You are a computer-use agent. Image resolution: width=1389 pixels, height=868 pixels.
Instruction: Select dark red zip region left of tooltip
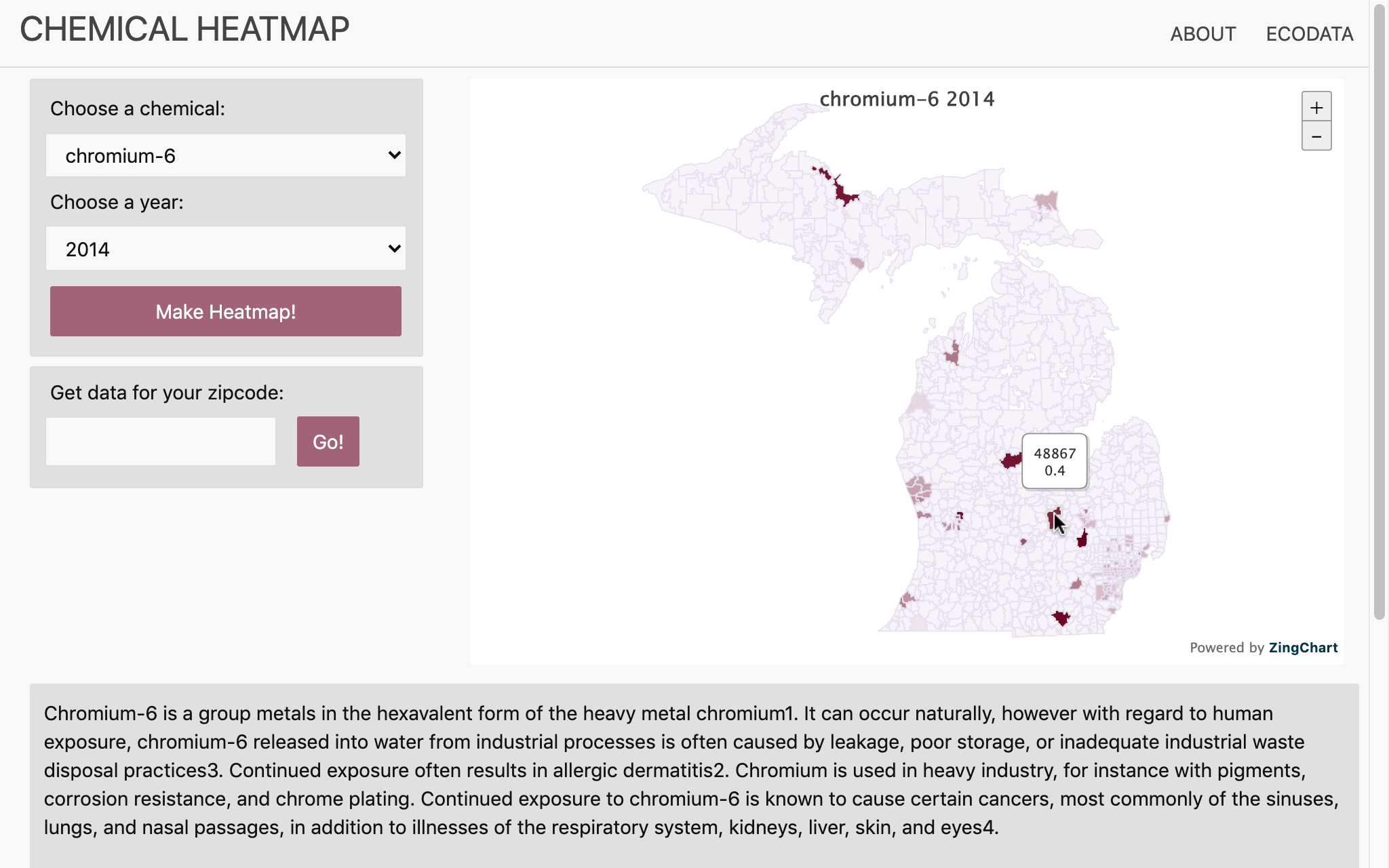click(x=1011, y=460)
